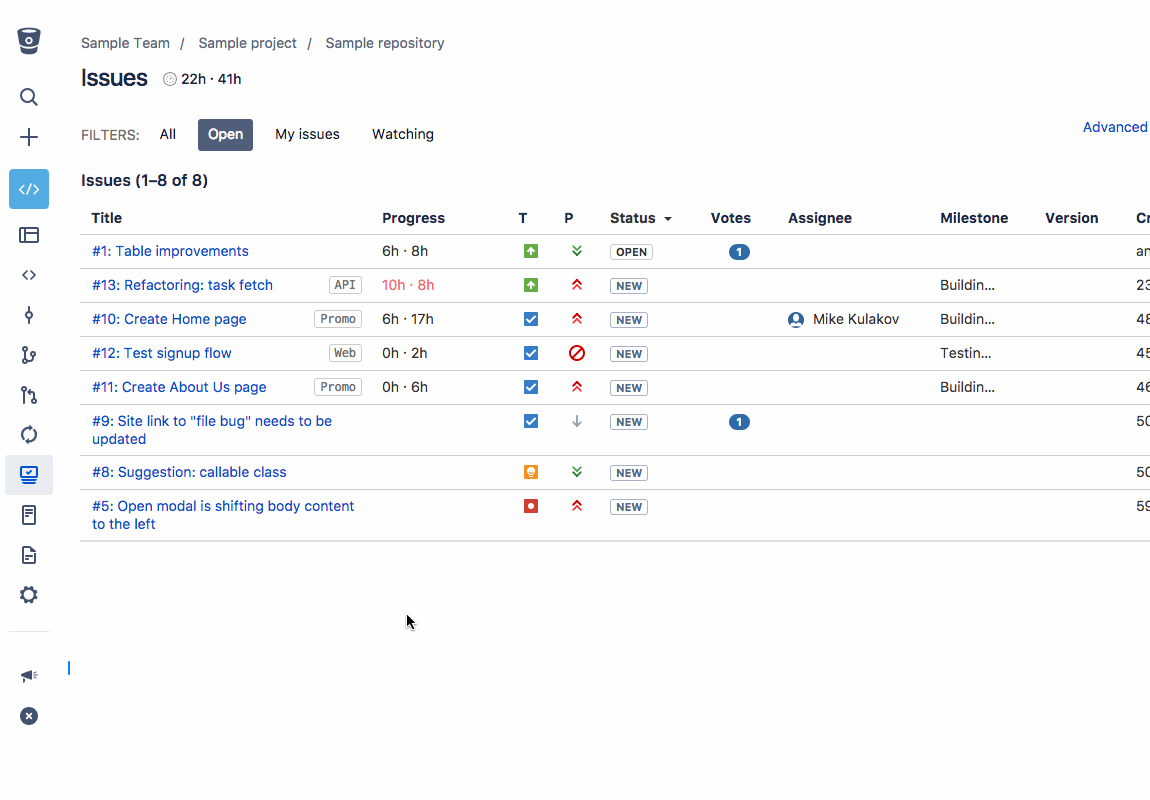
Task: Open the Bitbucket home via logo icon
Action: tap(29, 41)
